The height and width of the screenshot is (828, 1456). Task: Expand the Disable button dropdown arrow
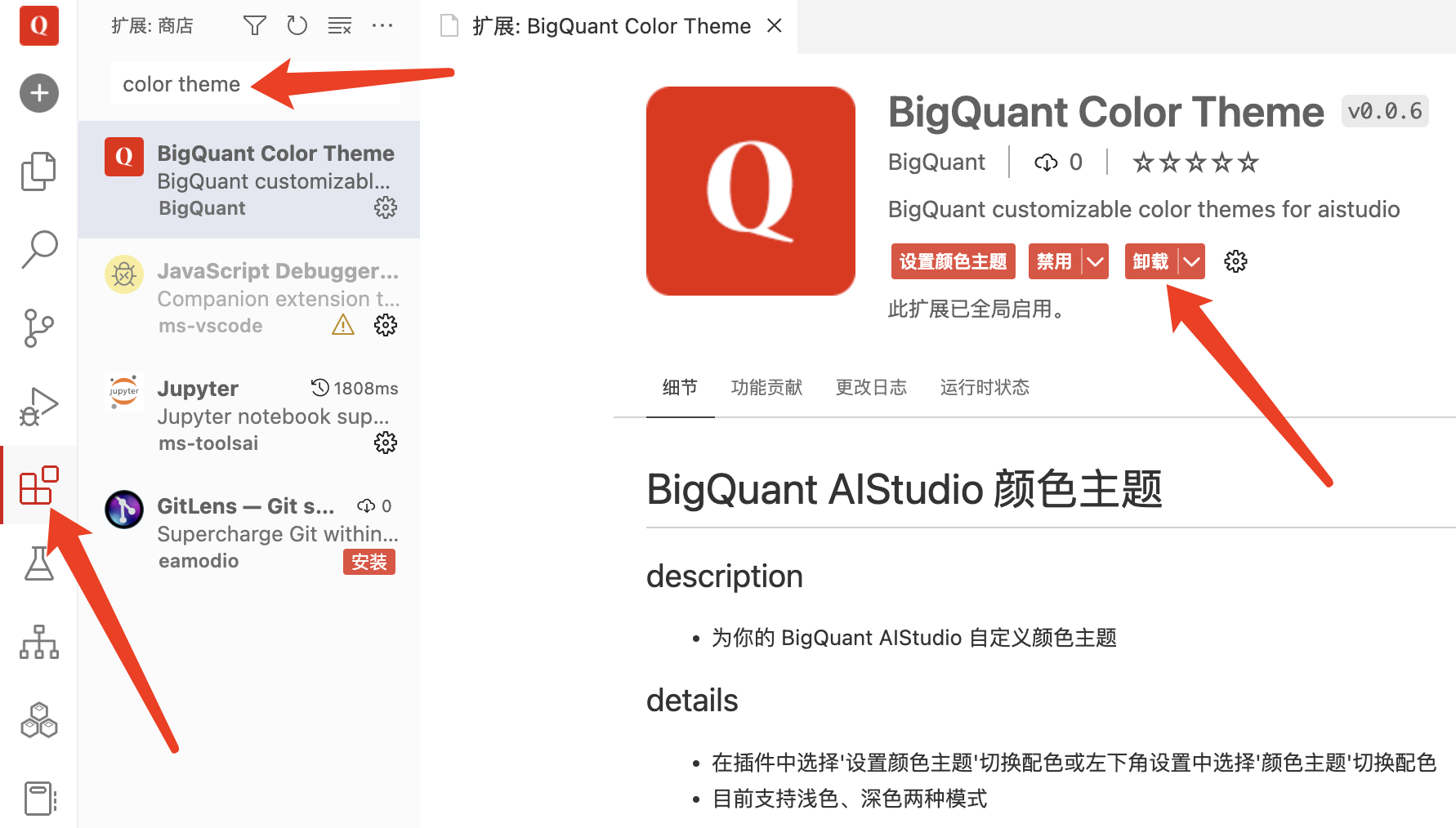pyautogui.click(x=1095, y=261)
